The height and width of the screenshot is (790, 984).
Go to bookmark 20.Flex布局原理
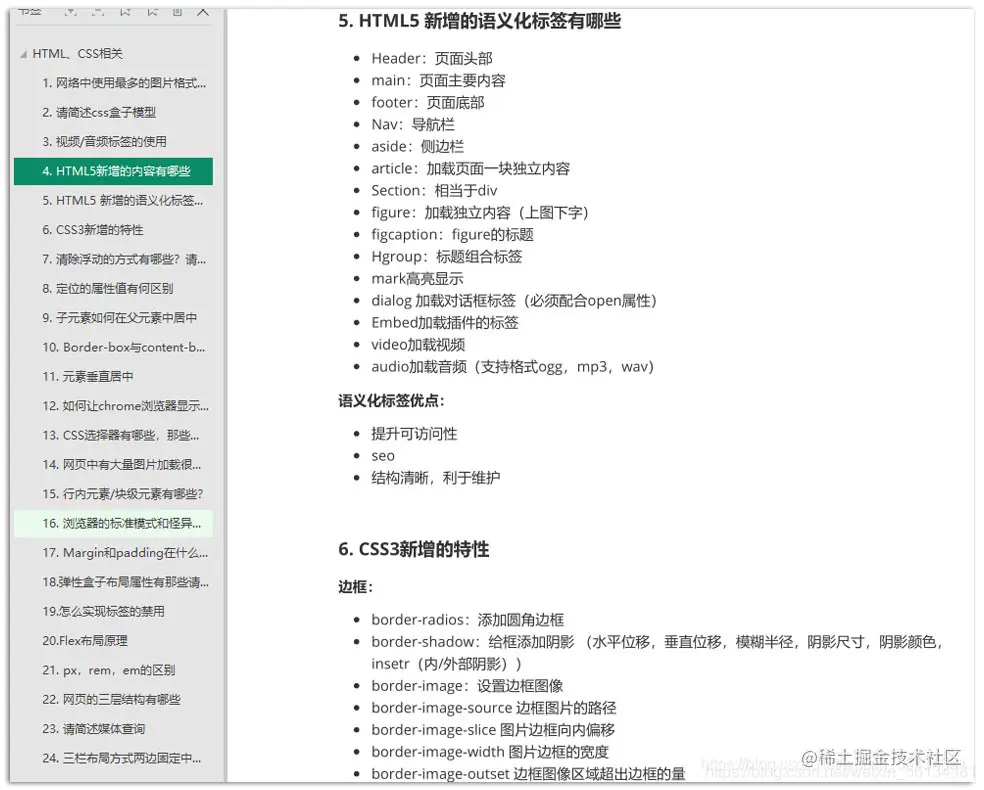pos(85,641)
